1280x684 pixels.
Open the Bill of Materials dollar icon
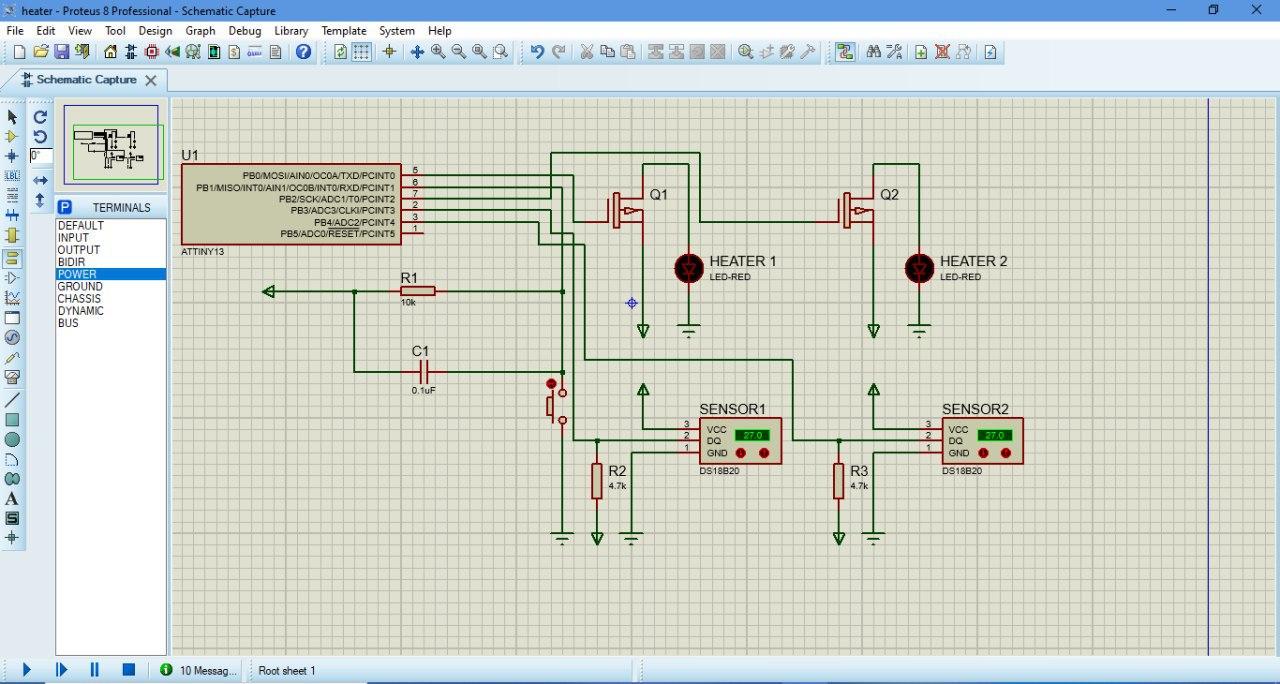point(234,52)
